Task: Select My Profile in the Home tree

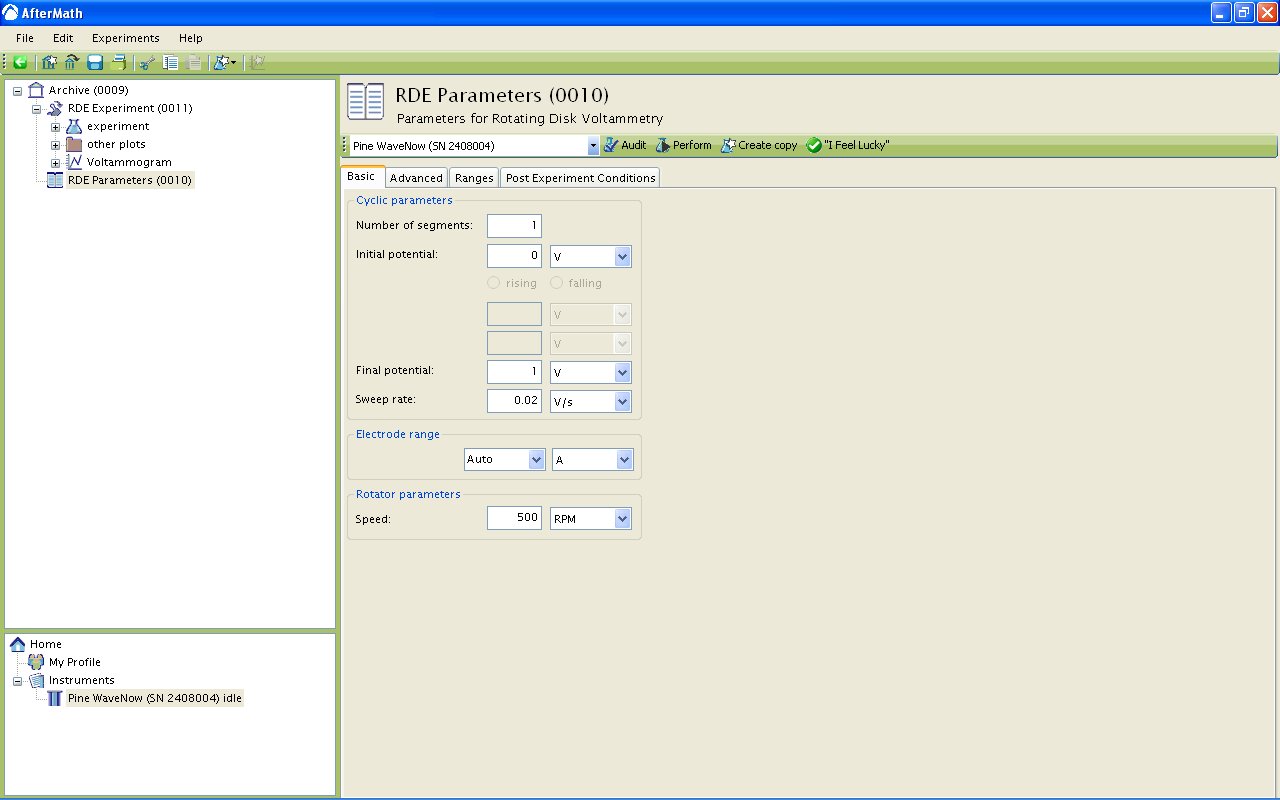Action: click(x=75, y=662)
